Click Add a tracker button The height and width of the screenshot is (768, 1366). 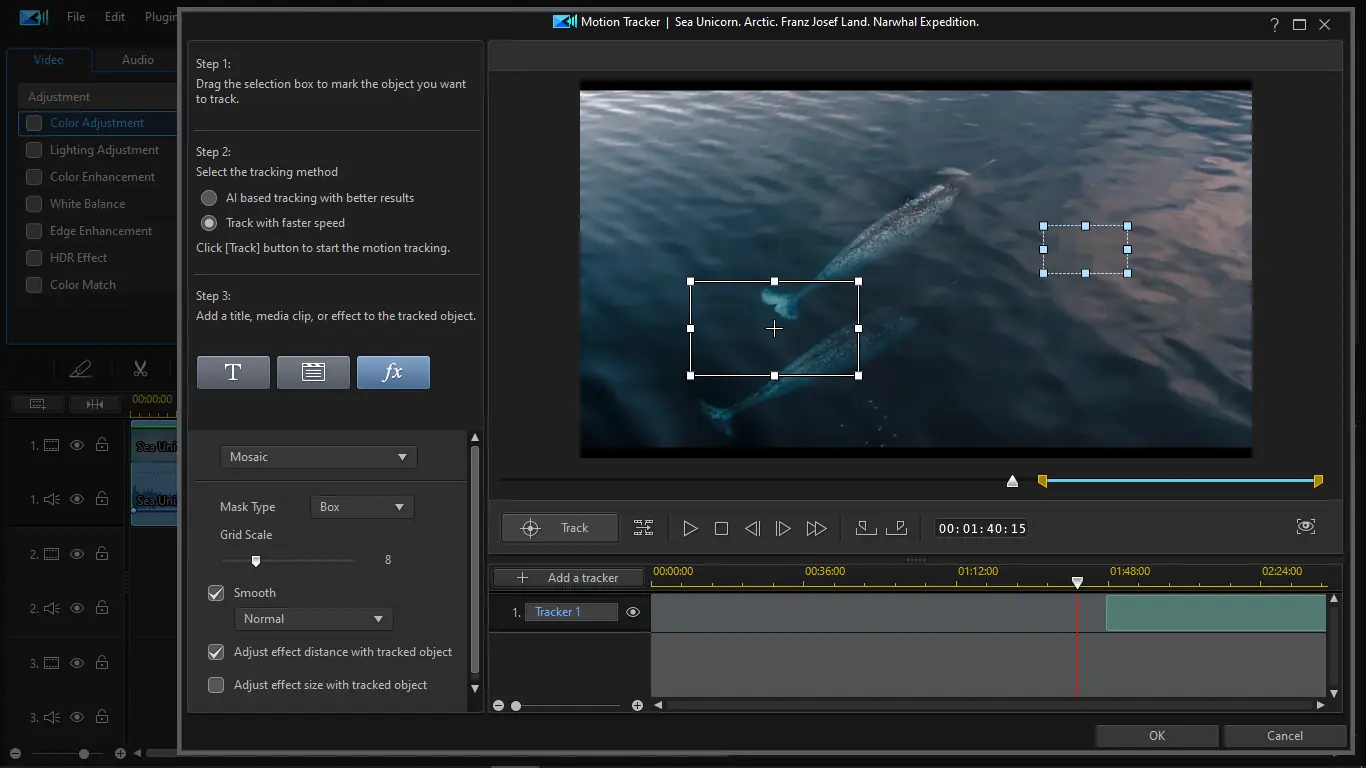tap(569, 578)
